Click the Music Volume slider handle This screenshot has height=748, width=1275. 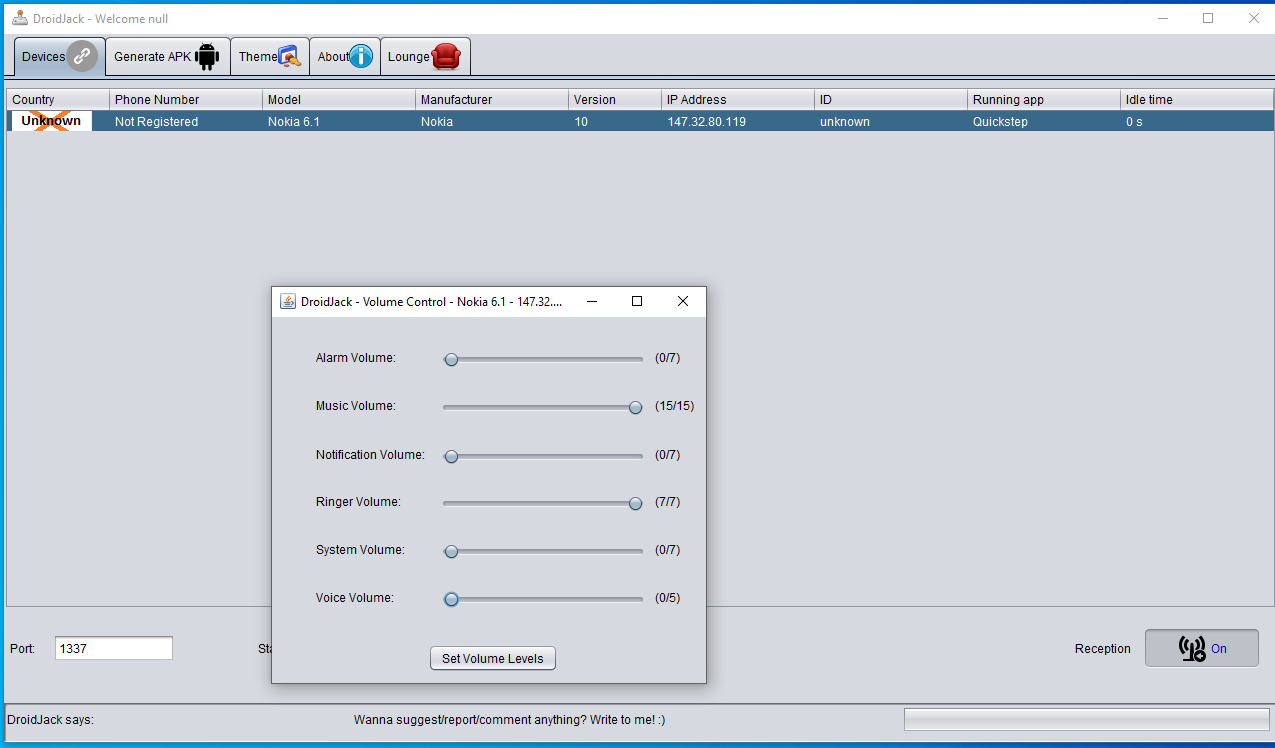pos(635,407)
